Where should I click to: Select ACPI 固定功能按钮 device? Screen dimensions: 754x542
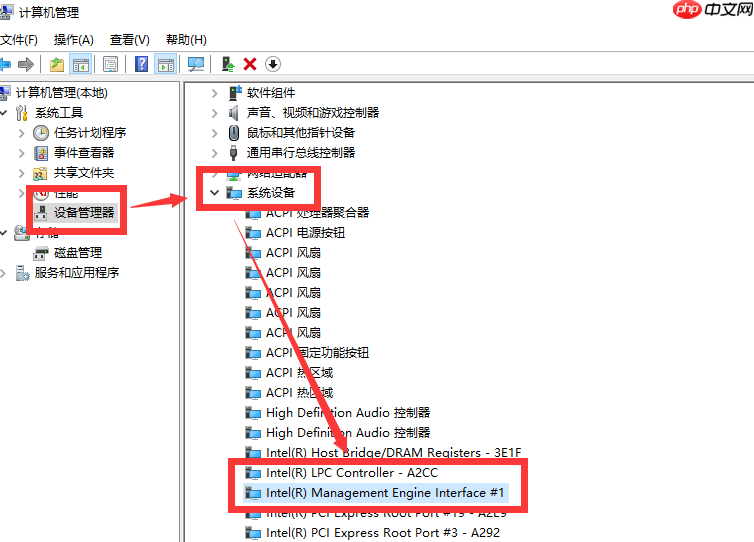[x=317, y=353]
